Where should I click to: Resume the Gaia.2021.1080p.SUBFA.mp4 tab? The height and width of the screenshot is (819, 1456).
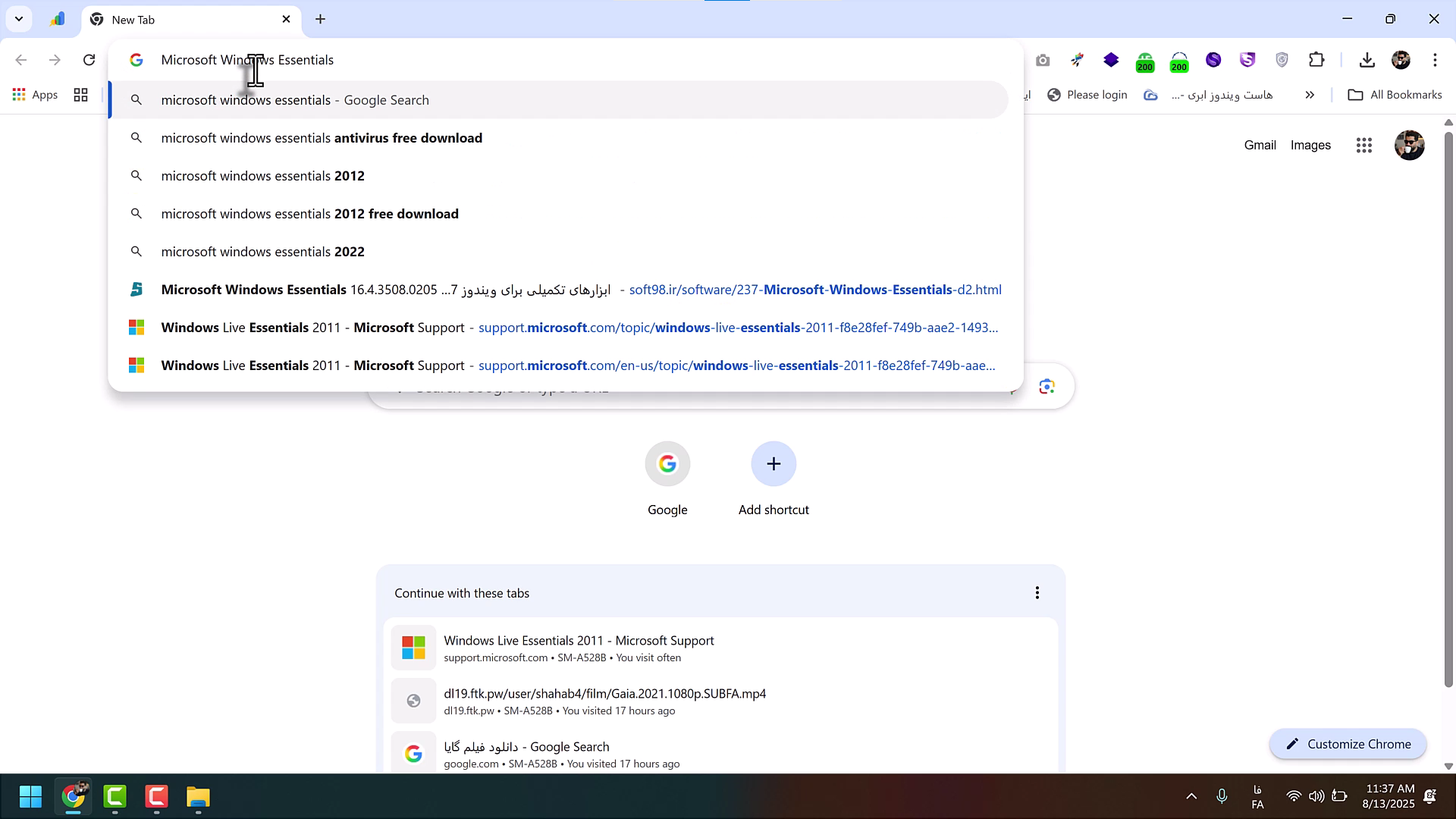(720, 701)
